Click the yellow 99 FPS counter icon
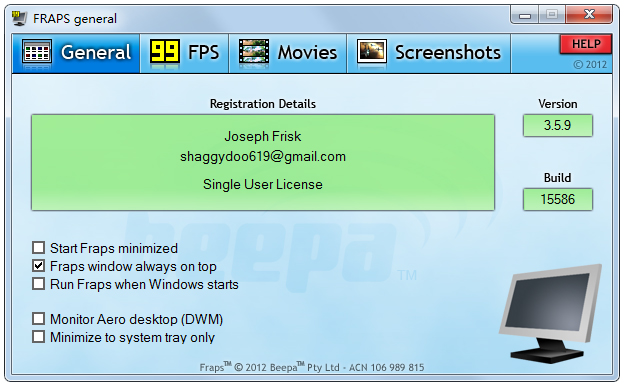Image resolution: width=624 pixels, height=386 pixels. tap(165, 52)
